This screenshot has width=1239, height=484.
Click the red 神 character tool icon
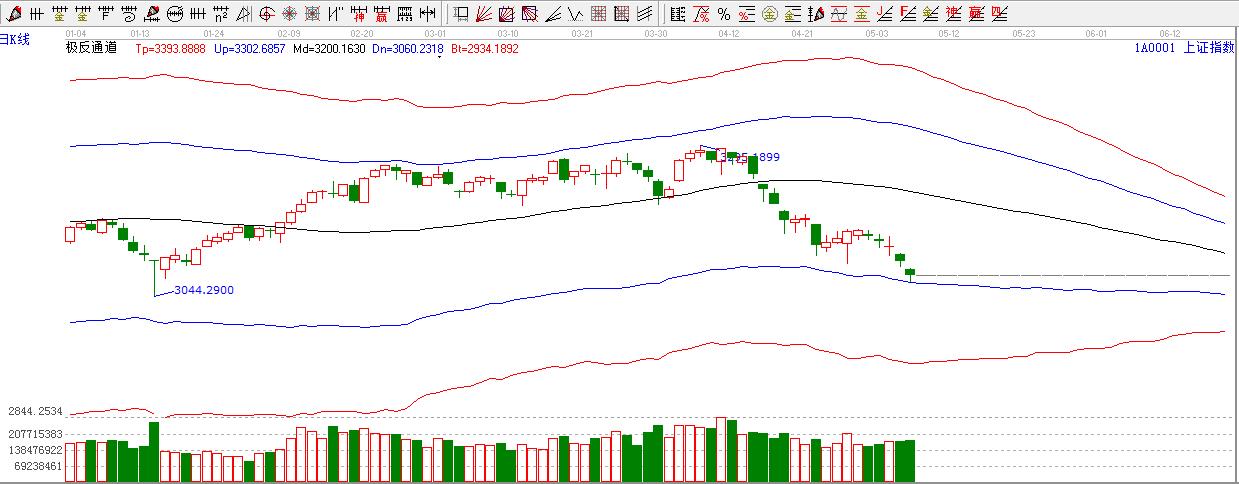[358, 14]
